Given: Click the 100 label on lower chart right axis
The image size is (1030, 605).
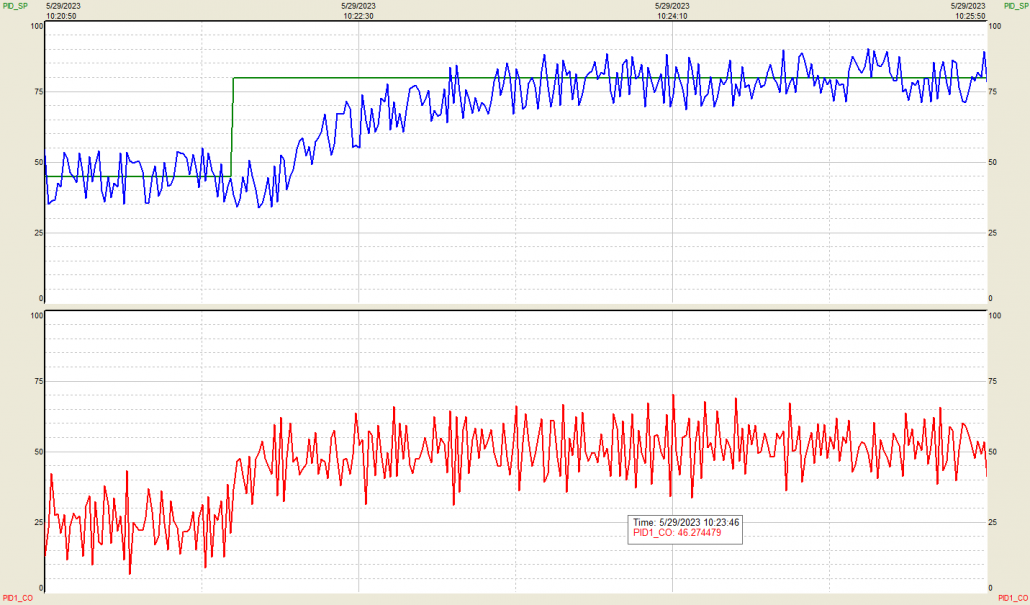Looking at the screenshot, I should 996,316.
